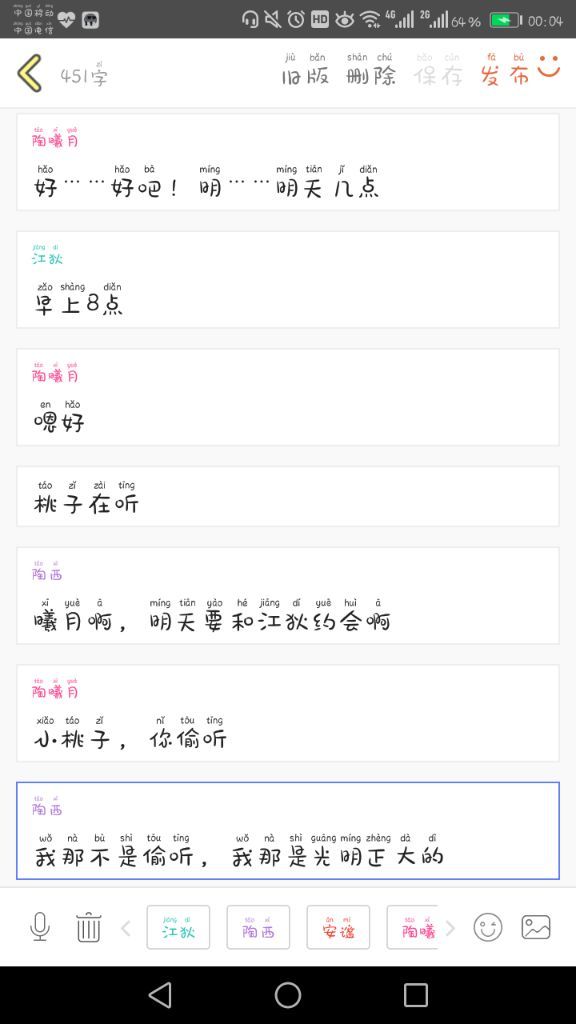Viewport: 576px width, 1024px height.
Task: Tap the trash can icon
Action: (88, 927)
